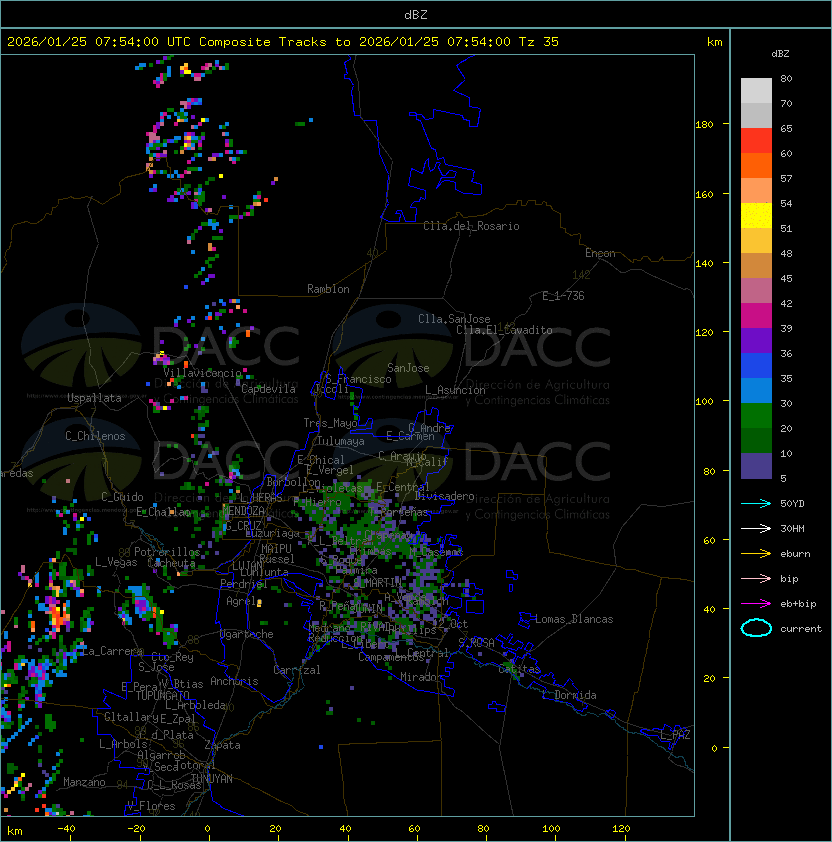Select the gray 65–70 dBZ swatch
Screen dimensions: 832x842
pos(756,115)
